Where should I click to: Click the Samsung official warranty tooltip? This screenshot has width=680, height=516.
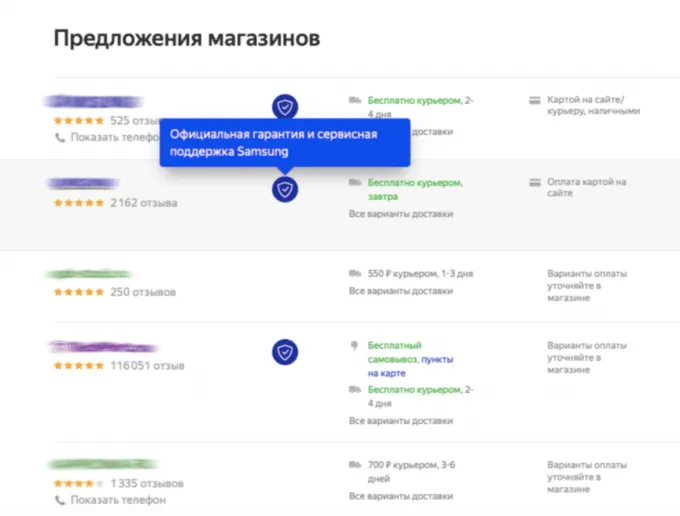pyautogui.click(x=285, y=143)
